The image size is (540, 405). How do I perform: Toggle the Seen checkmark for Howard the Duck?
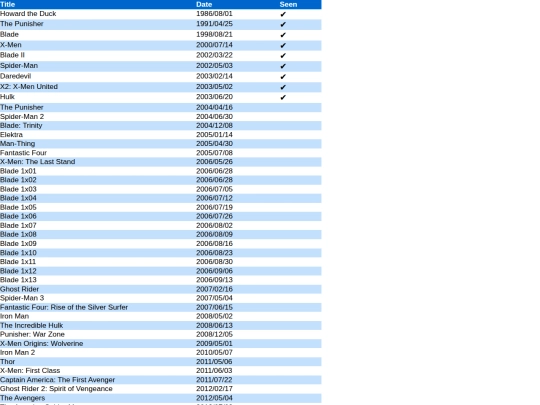click(x=283, y=14)
